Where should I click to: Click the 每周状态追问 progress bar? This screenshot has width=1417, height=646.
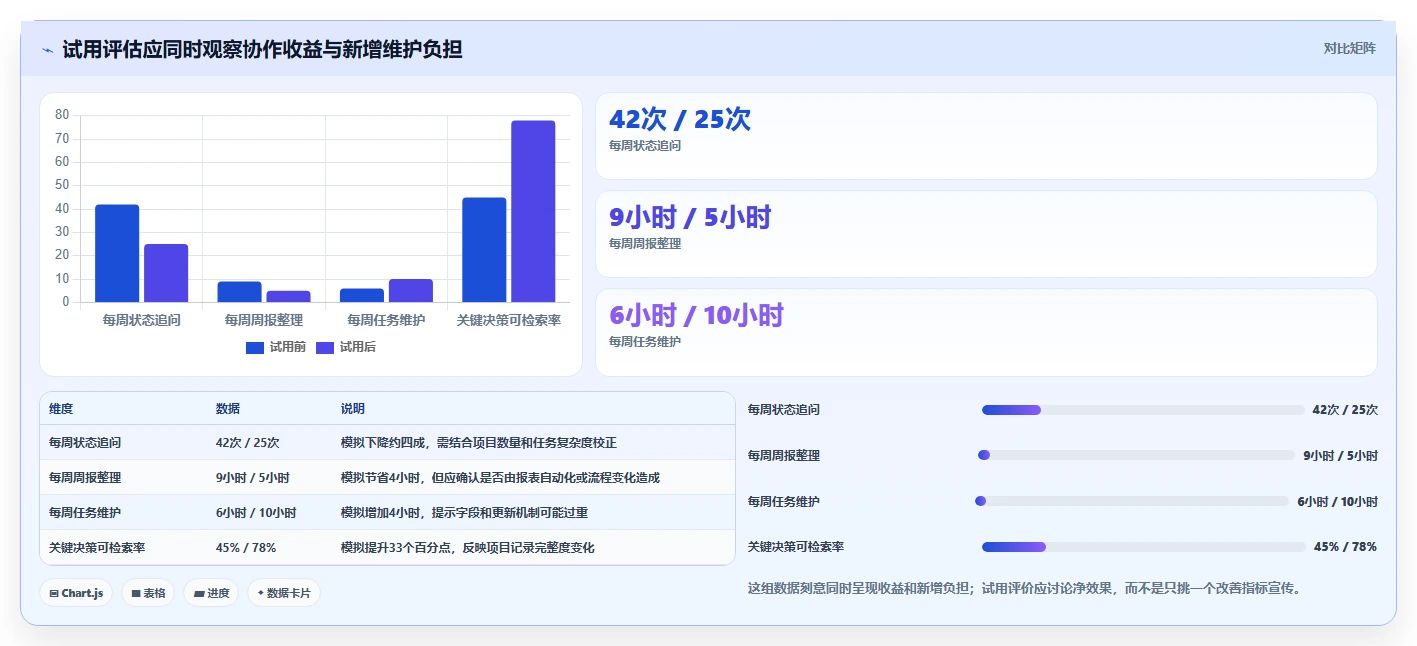(x=1143, y=410)
